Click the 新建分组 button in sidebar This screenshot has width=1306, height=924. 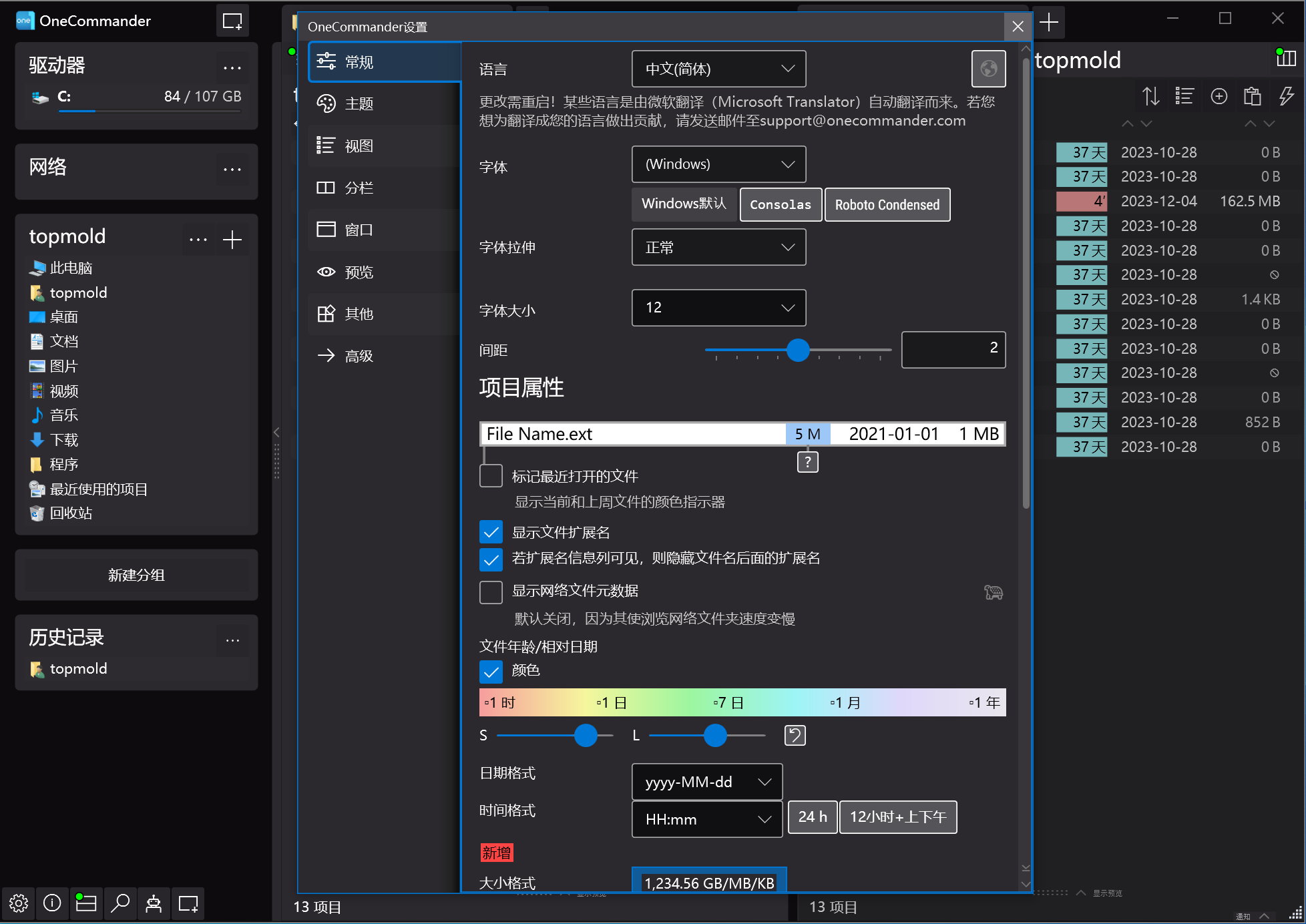pyautogui.click(x=136, y=575)
